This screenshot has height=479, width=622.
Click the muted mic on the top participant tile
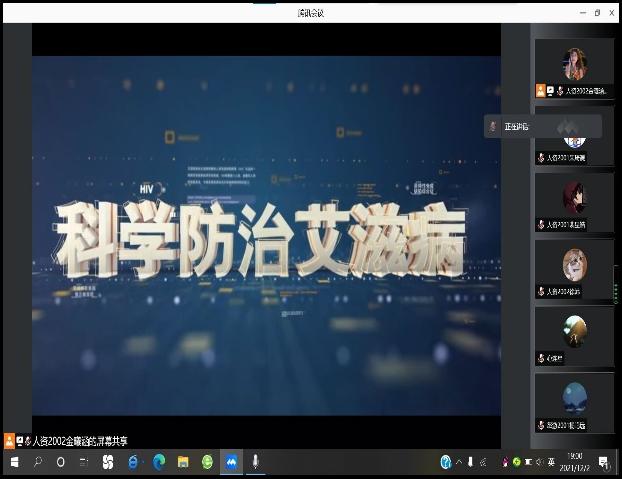[563, 90]
